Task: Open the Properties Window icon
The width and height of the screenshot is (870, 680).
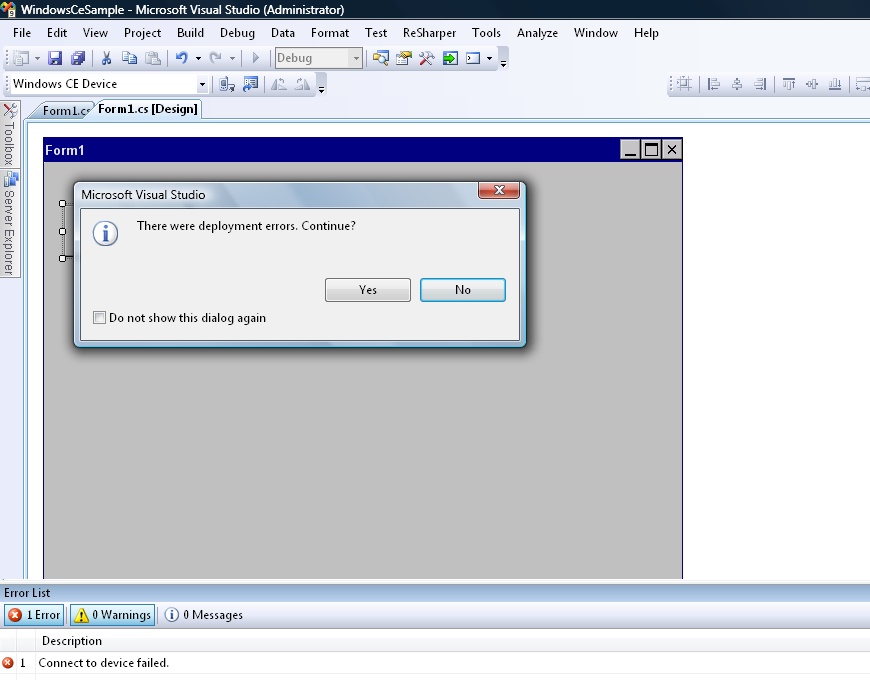Action: (404, 58)
